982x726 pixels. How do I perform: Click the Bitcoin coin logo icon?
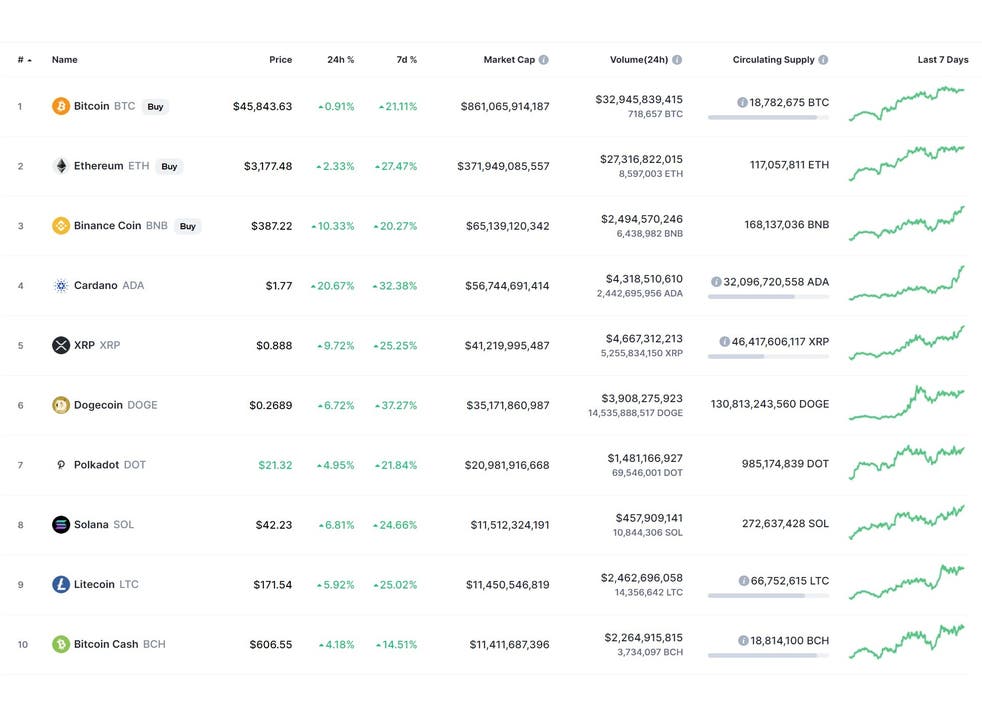coord(61,106)
